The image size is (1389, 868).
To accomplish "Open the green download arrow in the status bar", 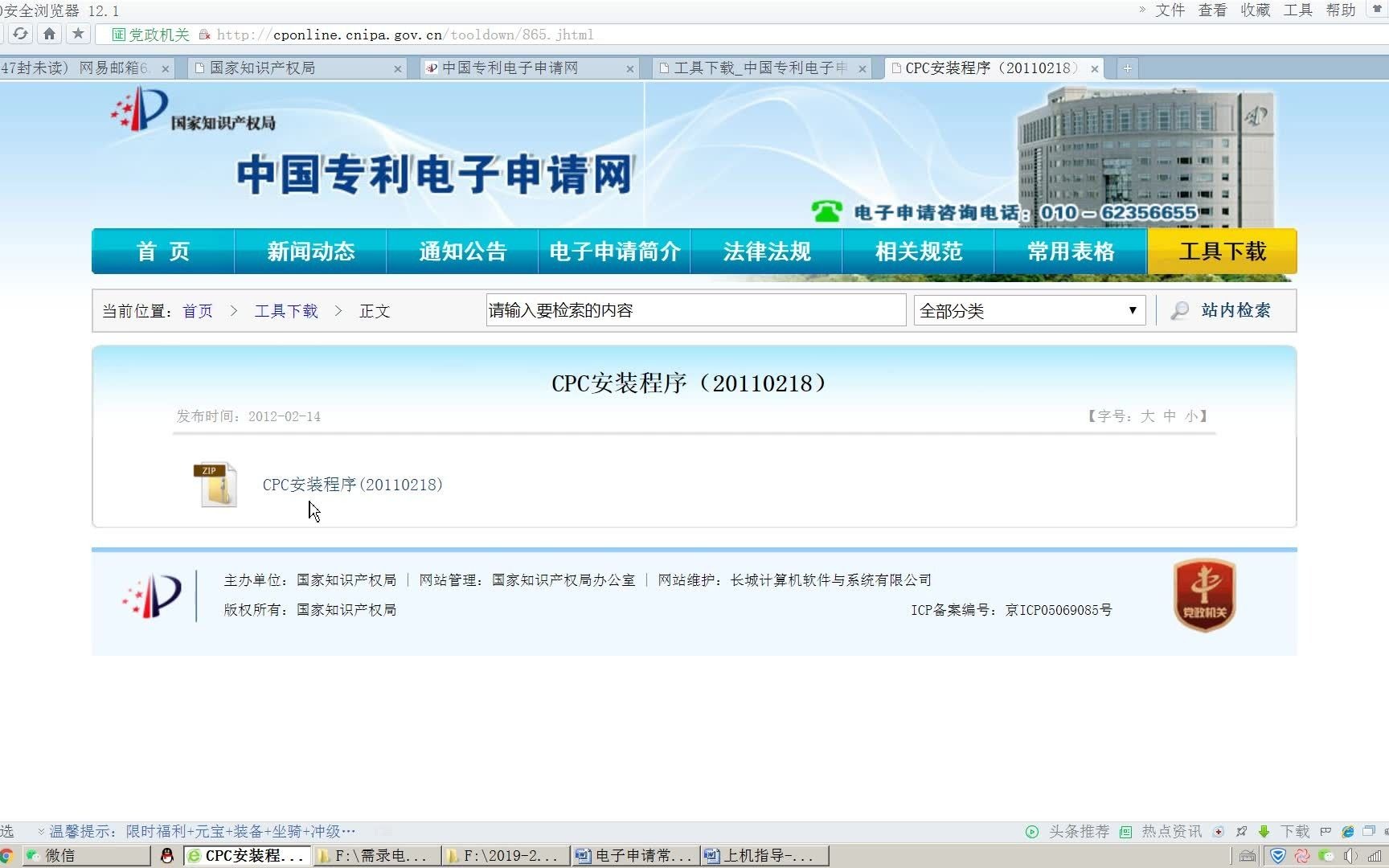I will (x=1264, y=832).
